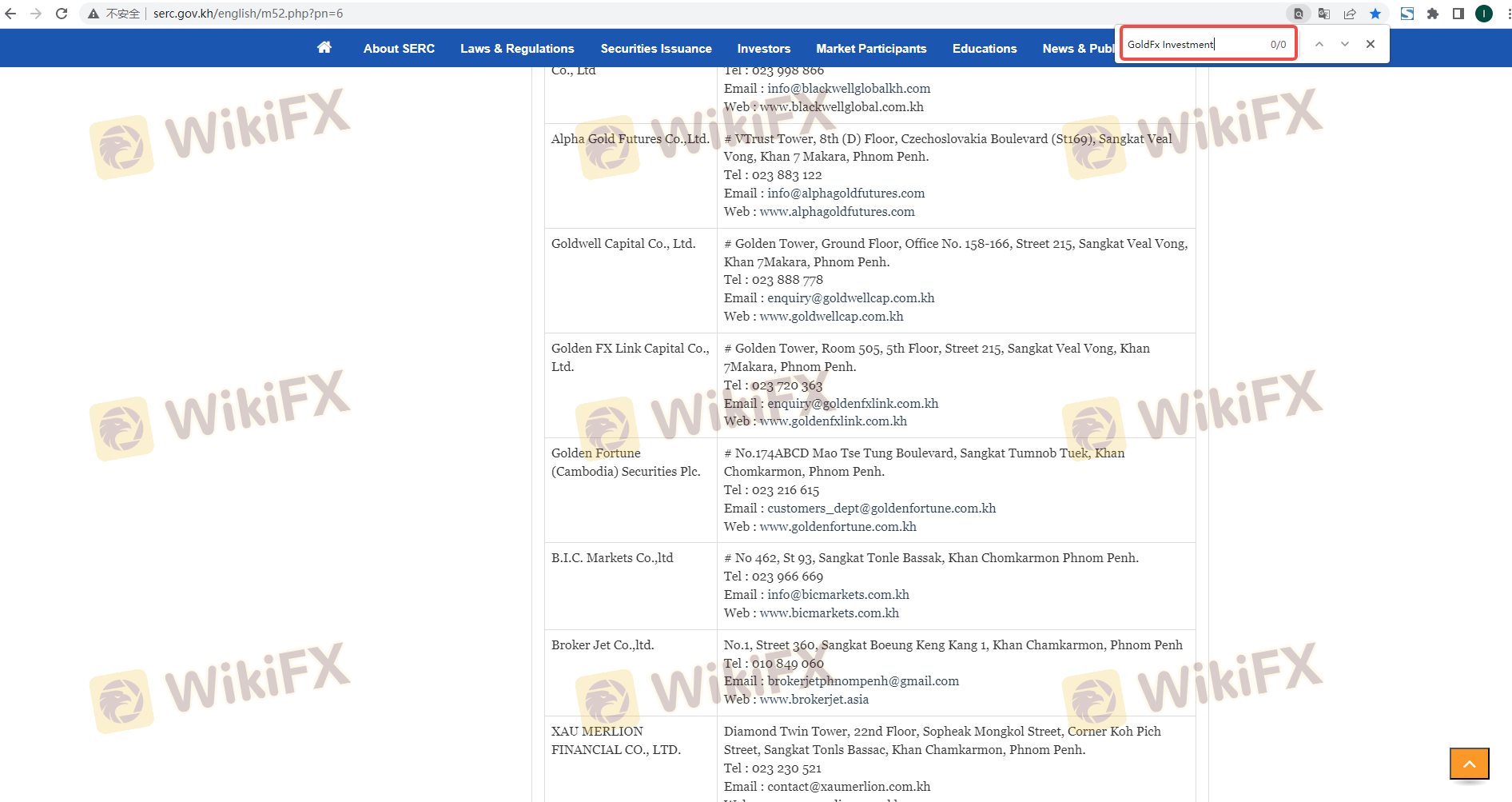Click the orange scroll-to-top button
Screen dimensions: 1512x802
[x=1469, y=764]
